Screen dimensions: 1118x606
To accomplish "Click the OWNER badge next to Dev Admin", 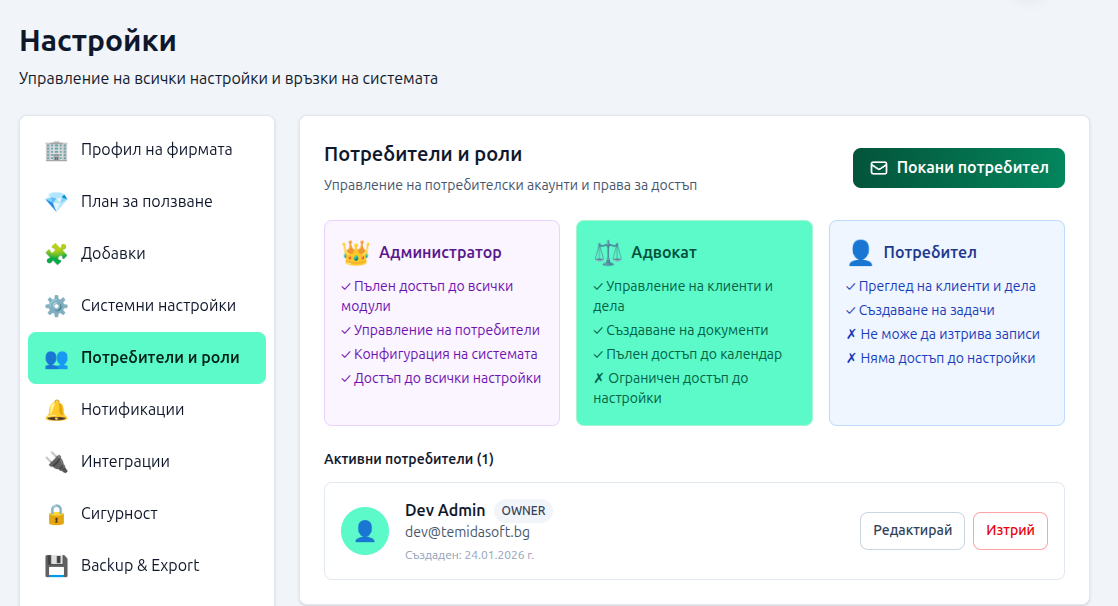I will tap(523, 511).
